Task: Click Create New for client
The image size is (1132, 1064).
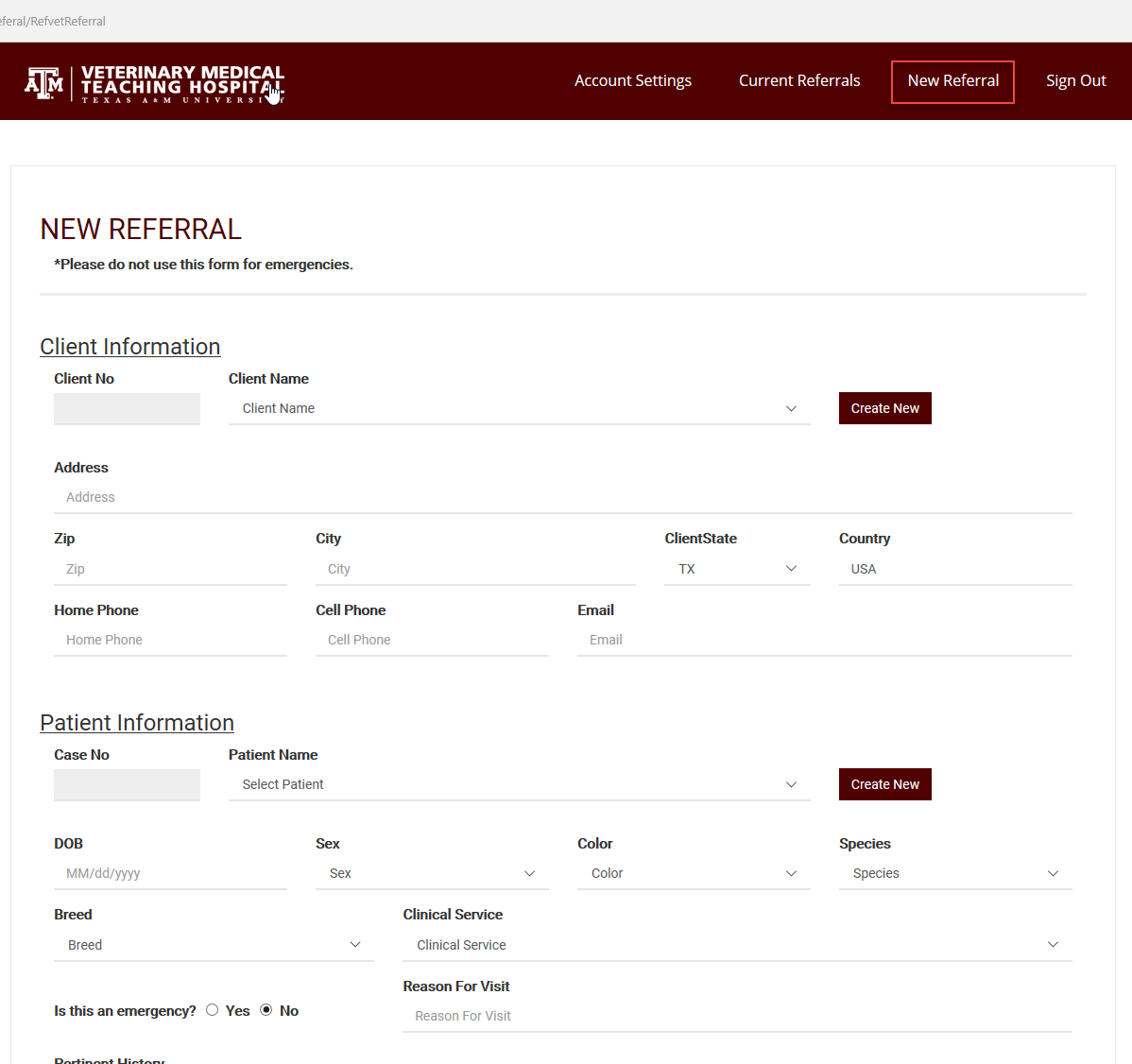Action: [x=884, y=408]
